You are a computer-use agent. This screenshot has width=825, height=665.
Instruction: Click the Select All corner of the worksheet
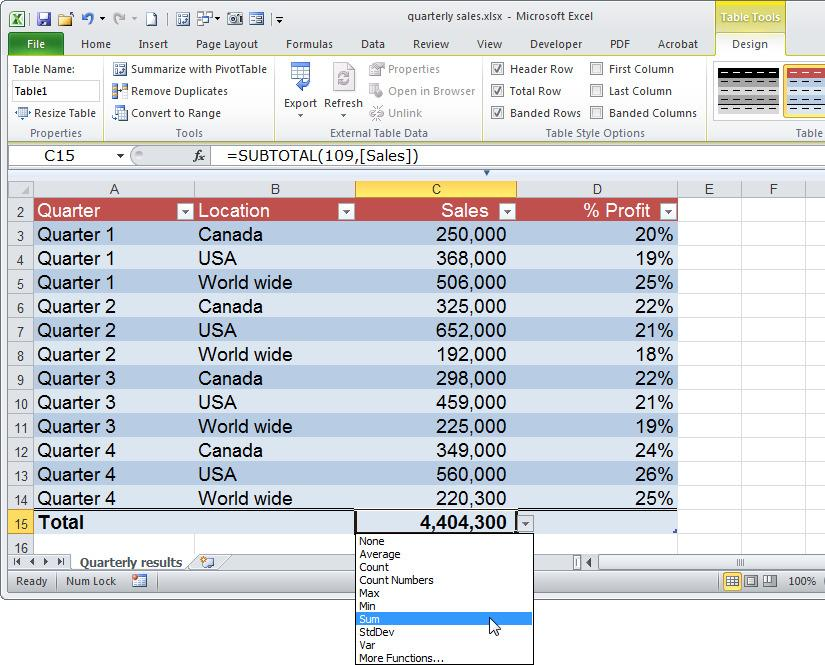pyautogui.click(x=21, y=189)
